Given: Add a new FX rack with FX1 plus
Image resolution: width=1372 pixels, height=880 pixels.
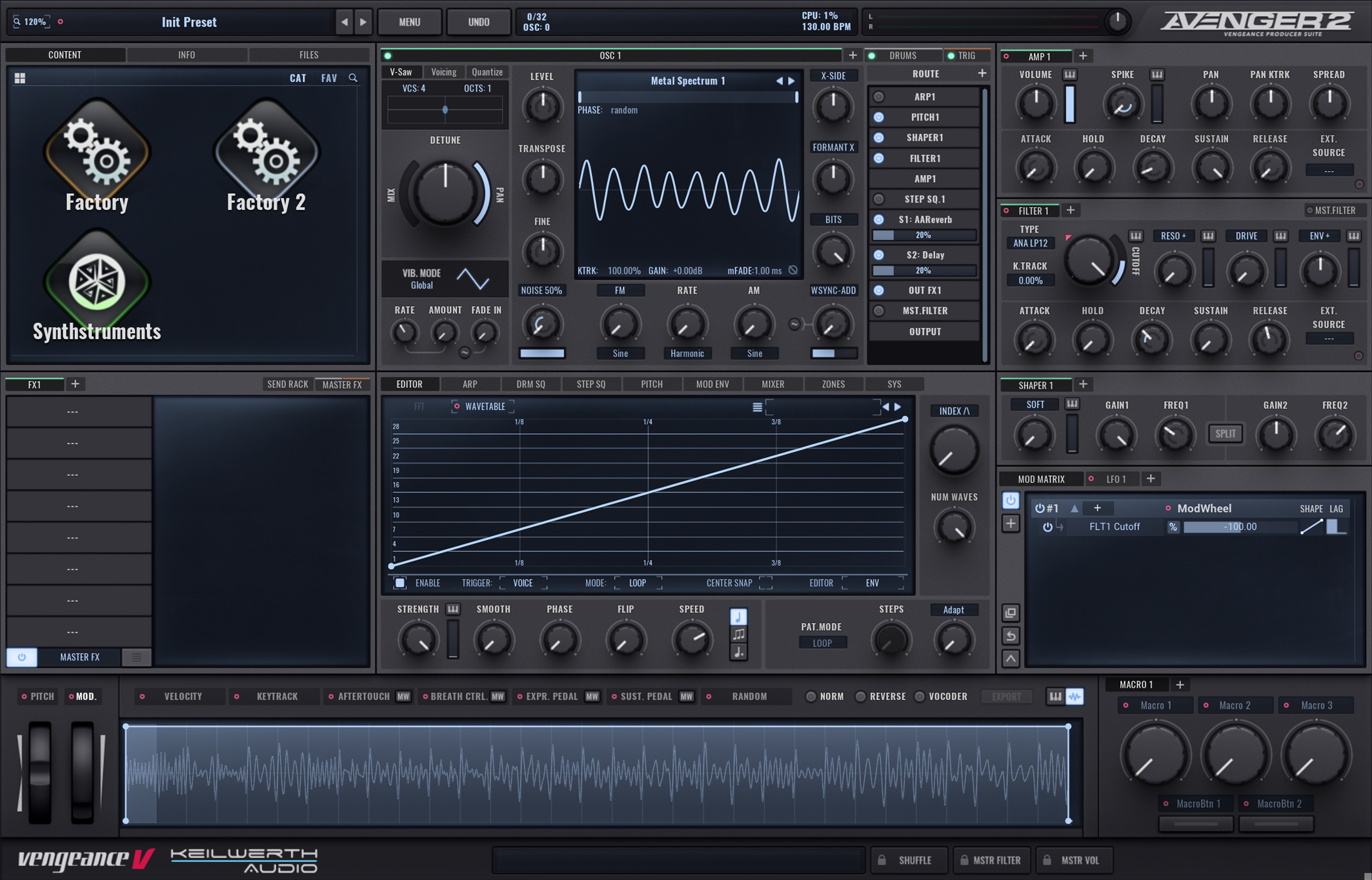Looking at the screenshot, I should 75,384.
